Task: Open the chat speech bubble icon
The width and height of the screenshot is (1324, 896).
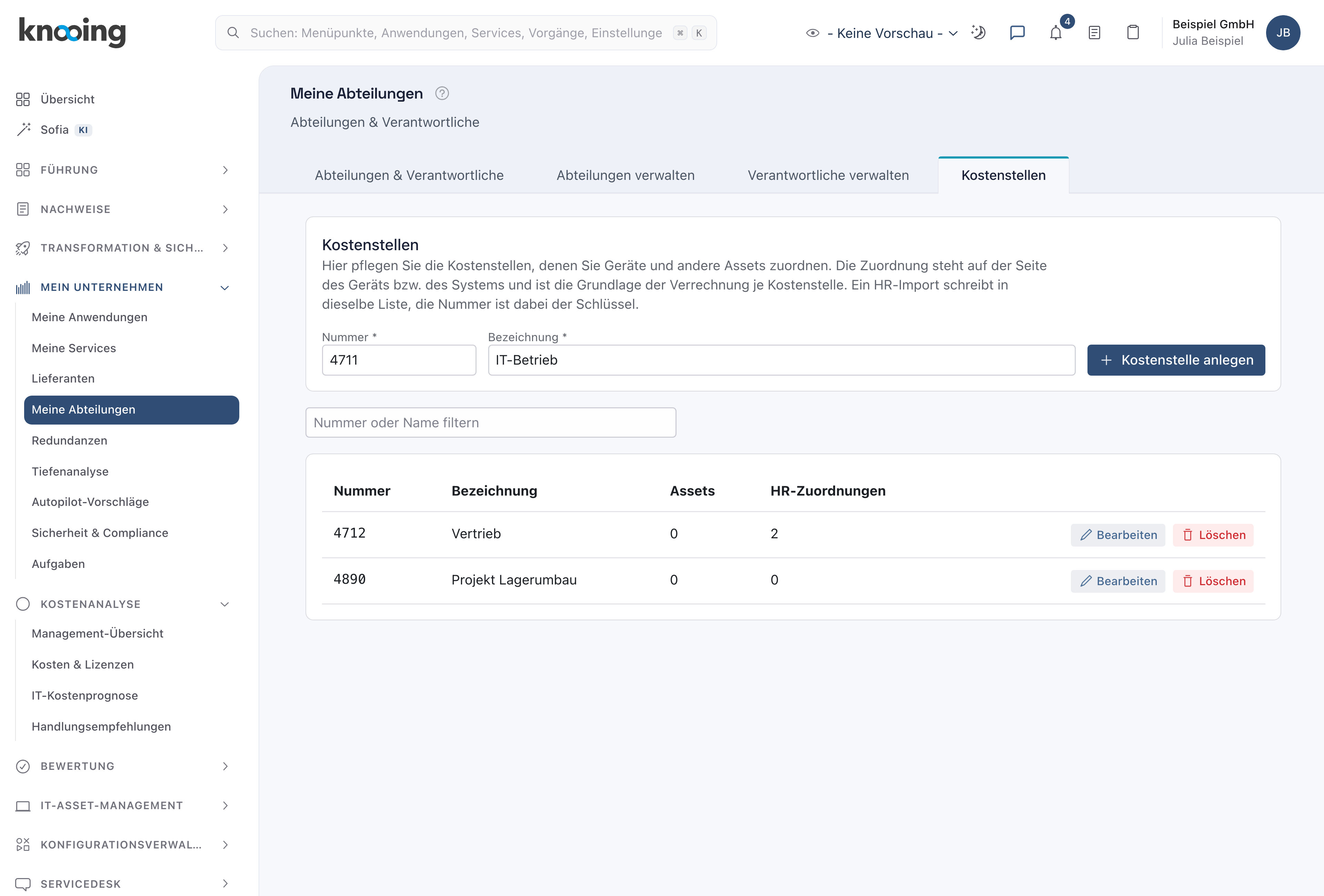Action: click(x=1017, y=33)
